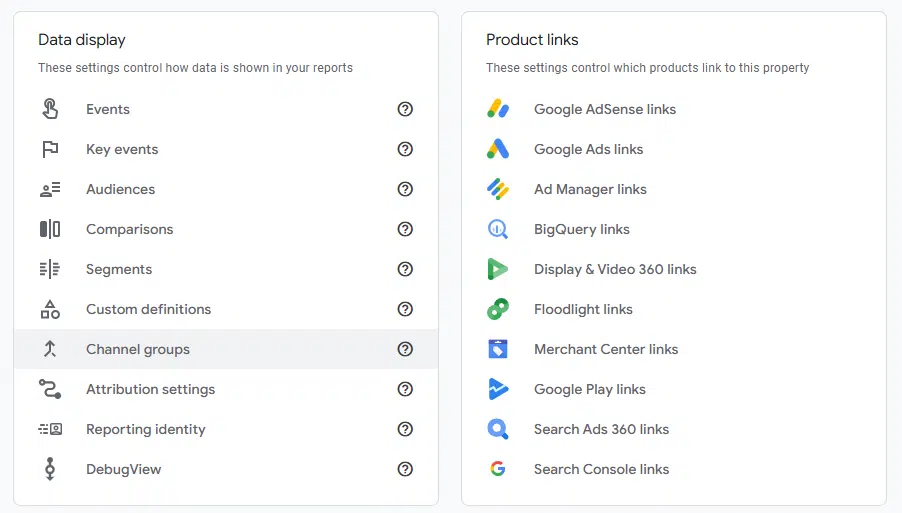Click the Google AdSense logo icon
Viewport: 902px width, 513px height.
tap(498, 109)
